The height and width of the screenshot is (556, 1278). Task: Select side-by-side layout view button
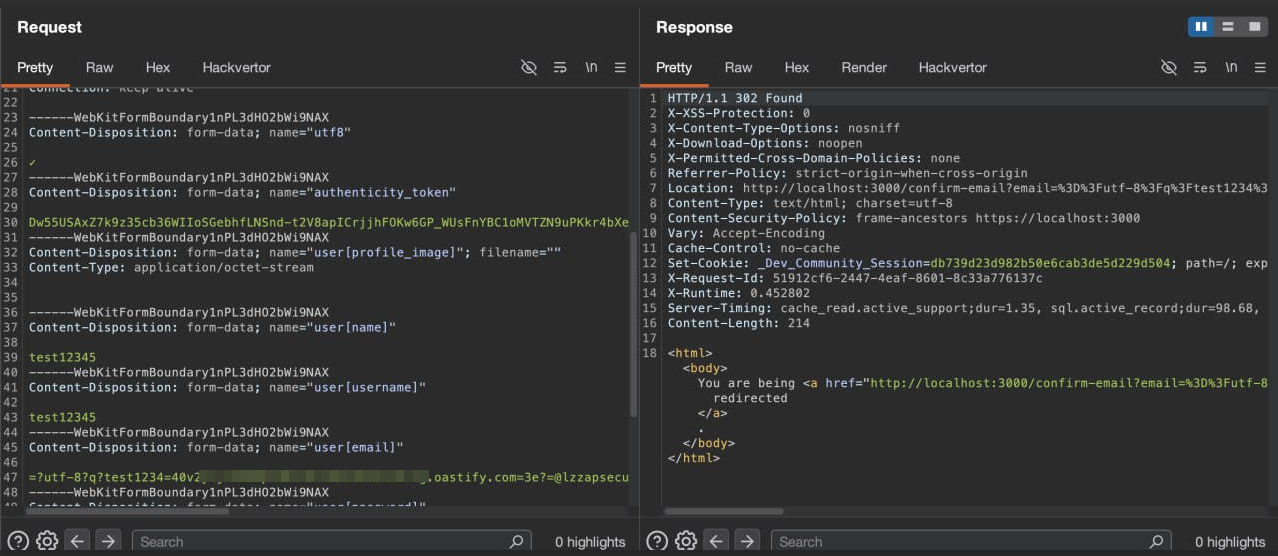(1201, 27)
